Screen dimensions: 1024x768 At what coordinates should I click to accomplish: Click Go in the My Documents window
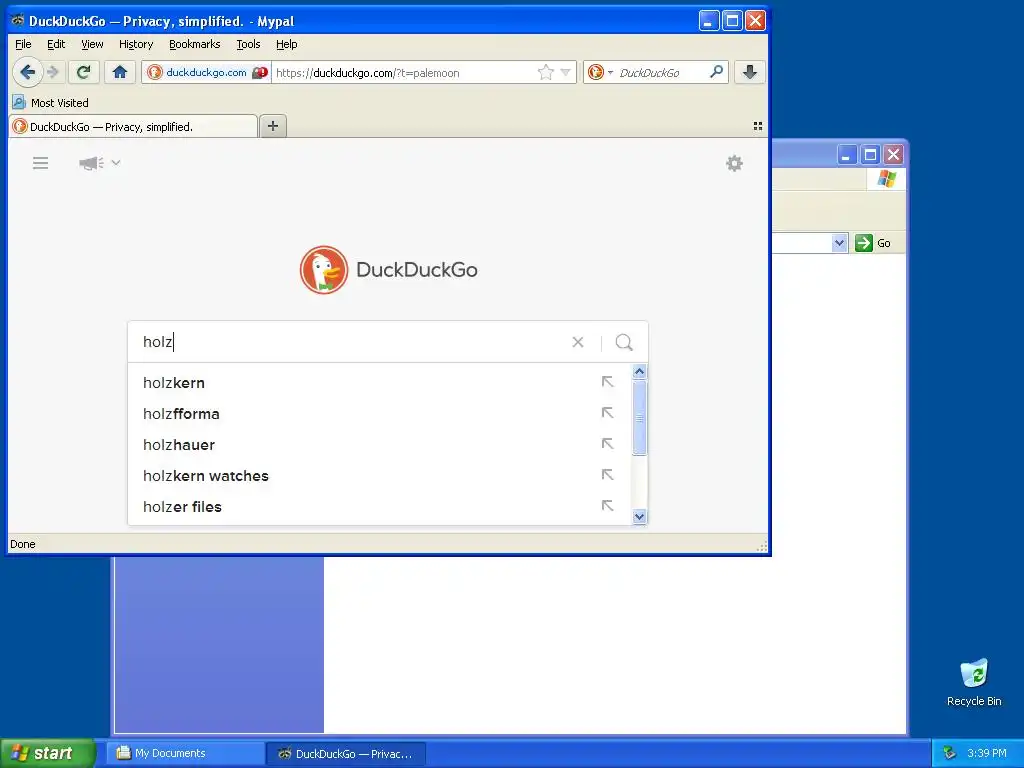click(x=873, y=243)
